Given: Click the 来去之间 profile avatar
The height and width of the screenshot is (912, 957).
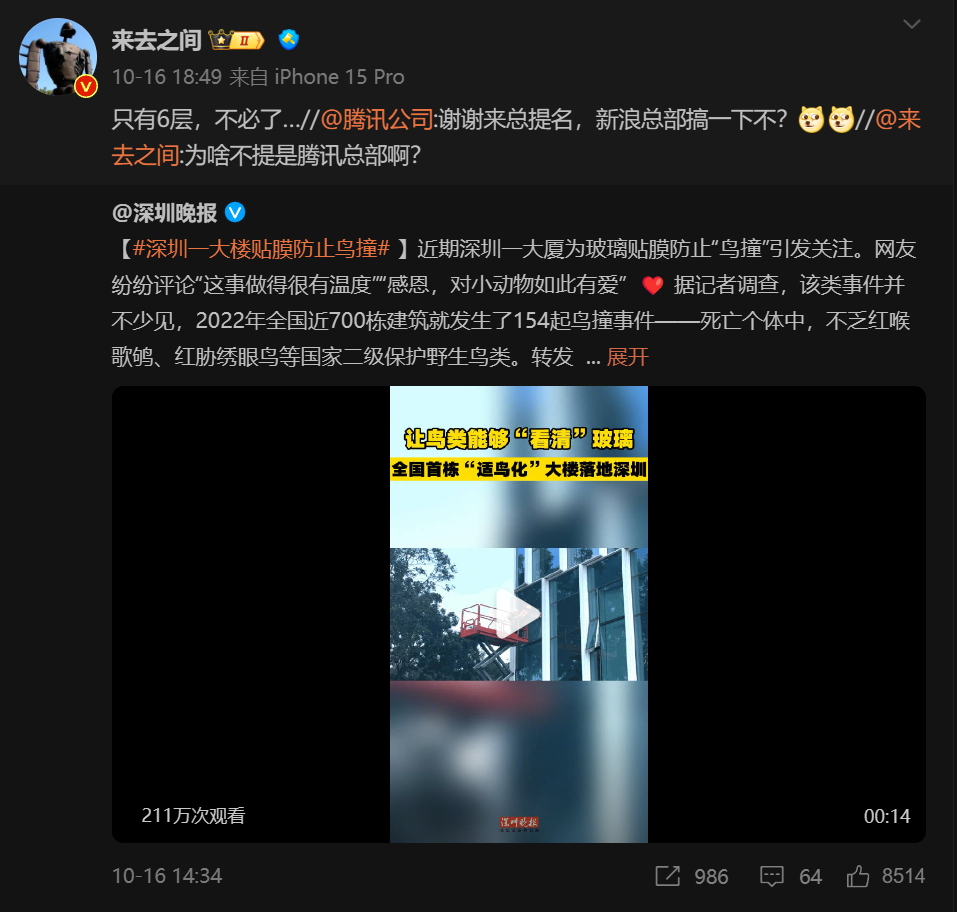Looking at the screenshot, I should pos(58,56).
